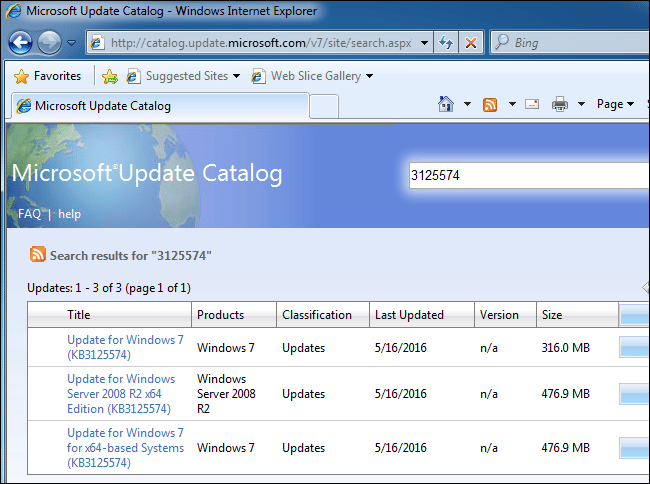Click the Read Mail envelope icon

coord(532,104)
